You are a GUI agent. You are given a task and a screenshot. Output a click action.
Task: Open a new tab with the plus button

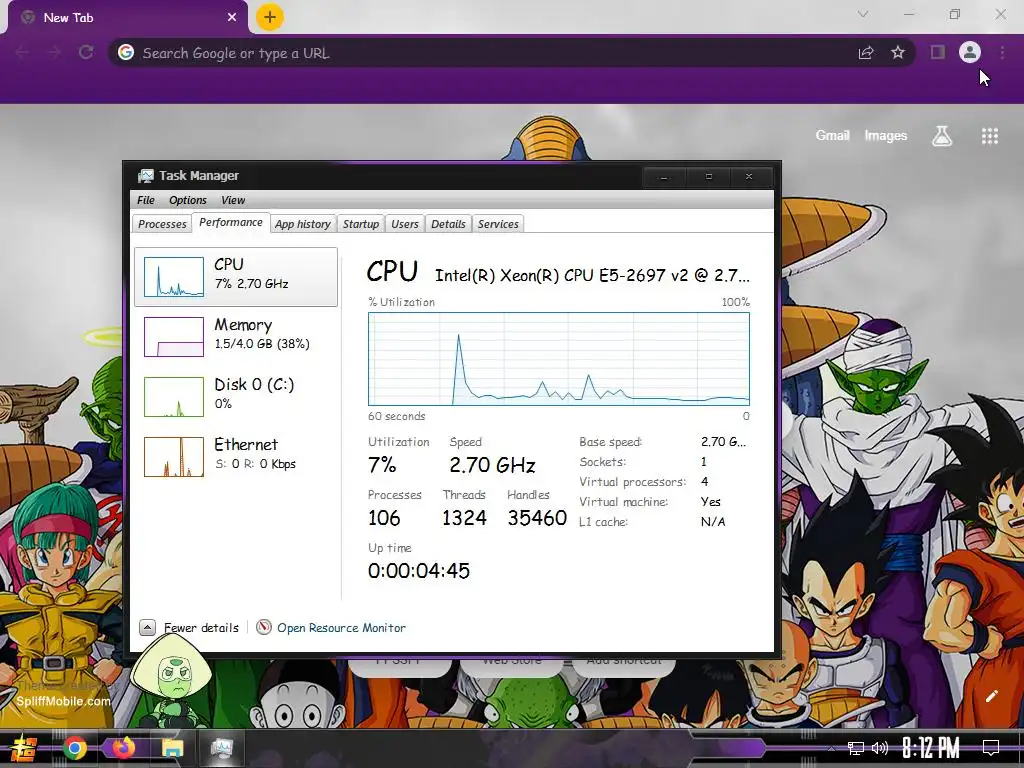coord(270,17)
